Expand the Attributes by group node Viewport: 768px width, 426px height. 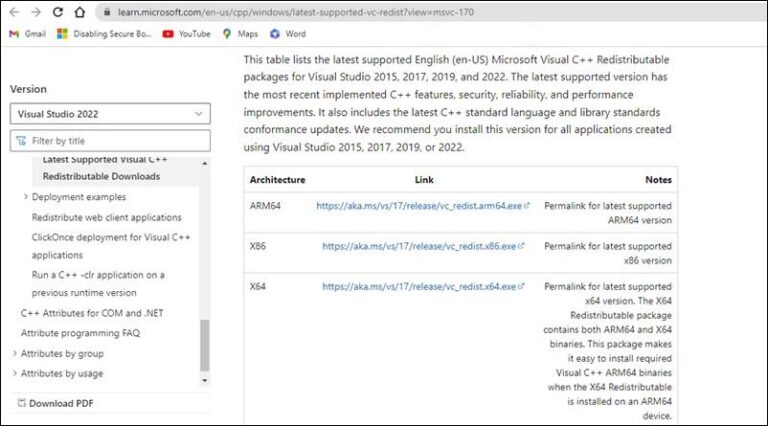14,353
